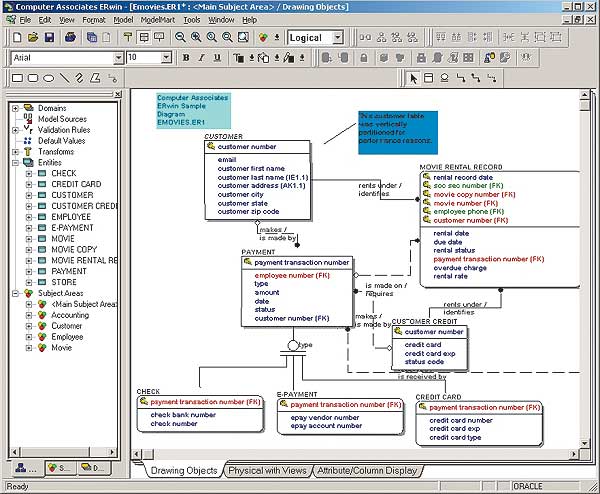600x494 pixels.
Task: Expand the CUSTOMER entity node
Action: (29, 195)
